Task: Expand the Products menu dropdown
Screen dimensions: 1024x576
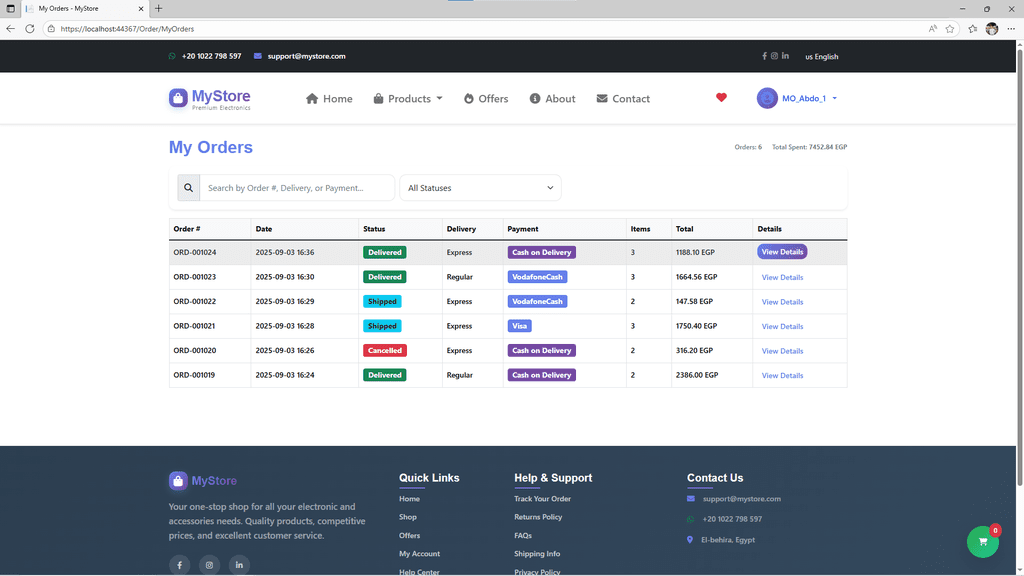Action: coord(408,99)
